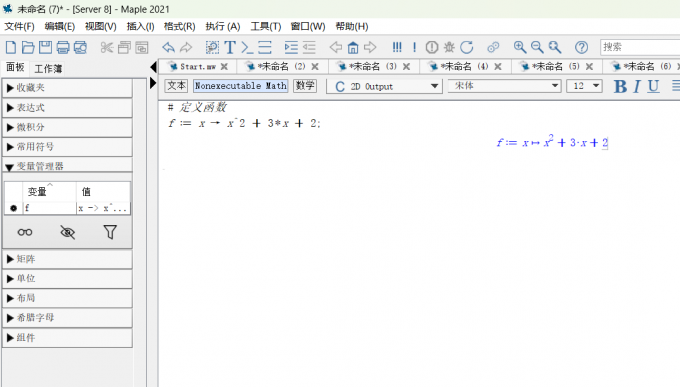Go back with the left arrow icon
680x387 pixels.
pyautogui.click(x=336, y=47)
